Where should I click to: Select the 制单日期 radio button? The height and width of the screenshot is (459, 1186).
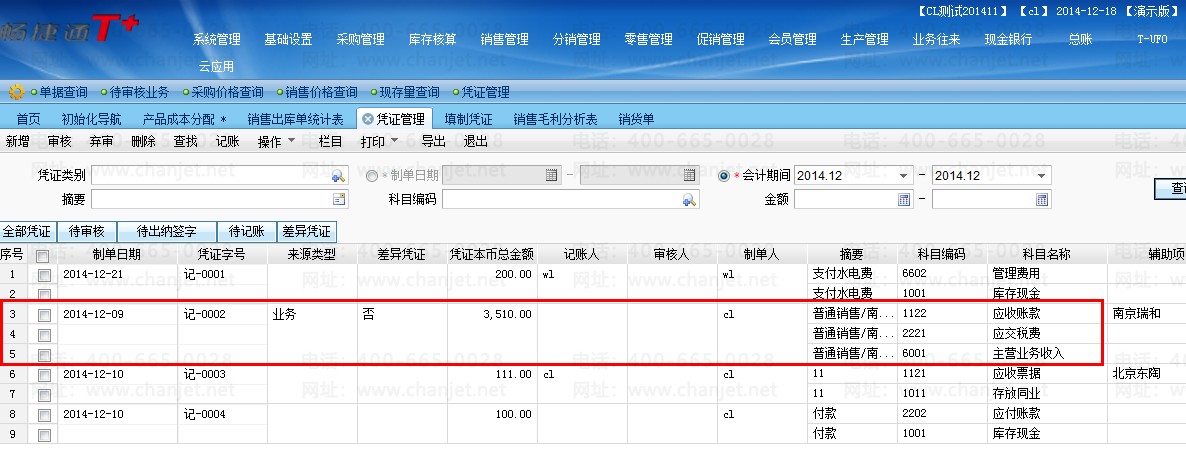[372, 176]
